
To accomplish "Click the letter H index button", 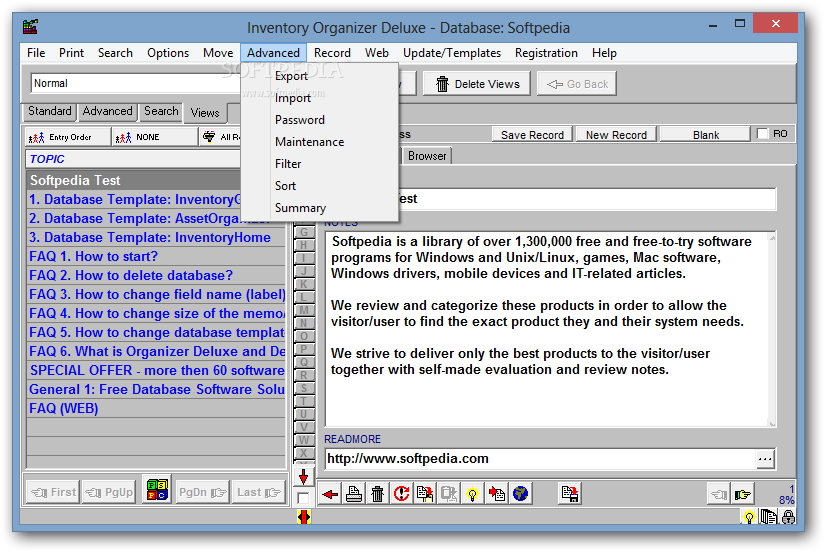I will point(304,245).
